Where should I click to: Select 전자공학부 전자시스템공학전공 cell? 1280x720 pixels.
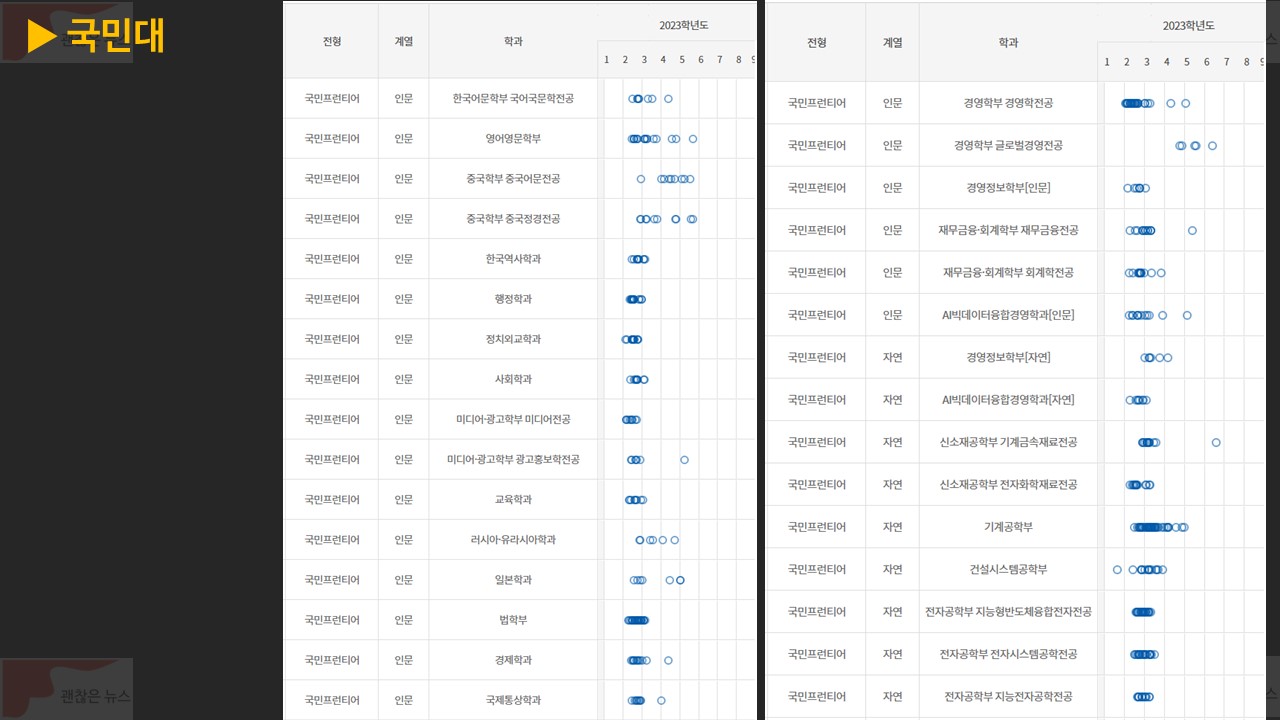[x=1008, y=654]
